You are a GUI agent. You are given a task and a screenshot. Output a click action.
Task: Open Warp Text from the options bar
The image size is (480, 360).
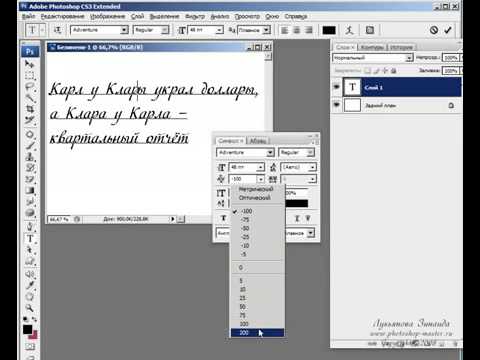349,30
